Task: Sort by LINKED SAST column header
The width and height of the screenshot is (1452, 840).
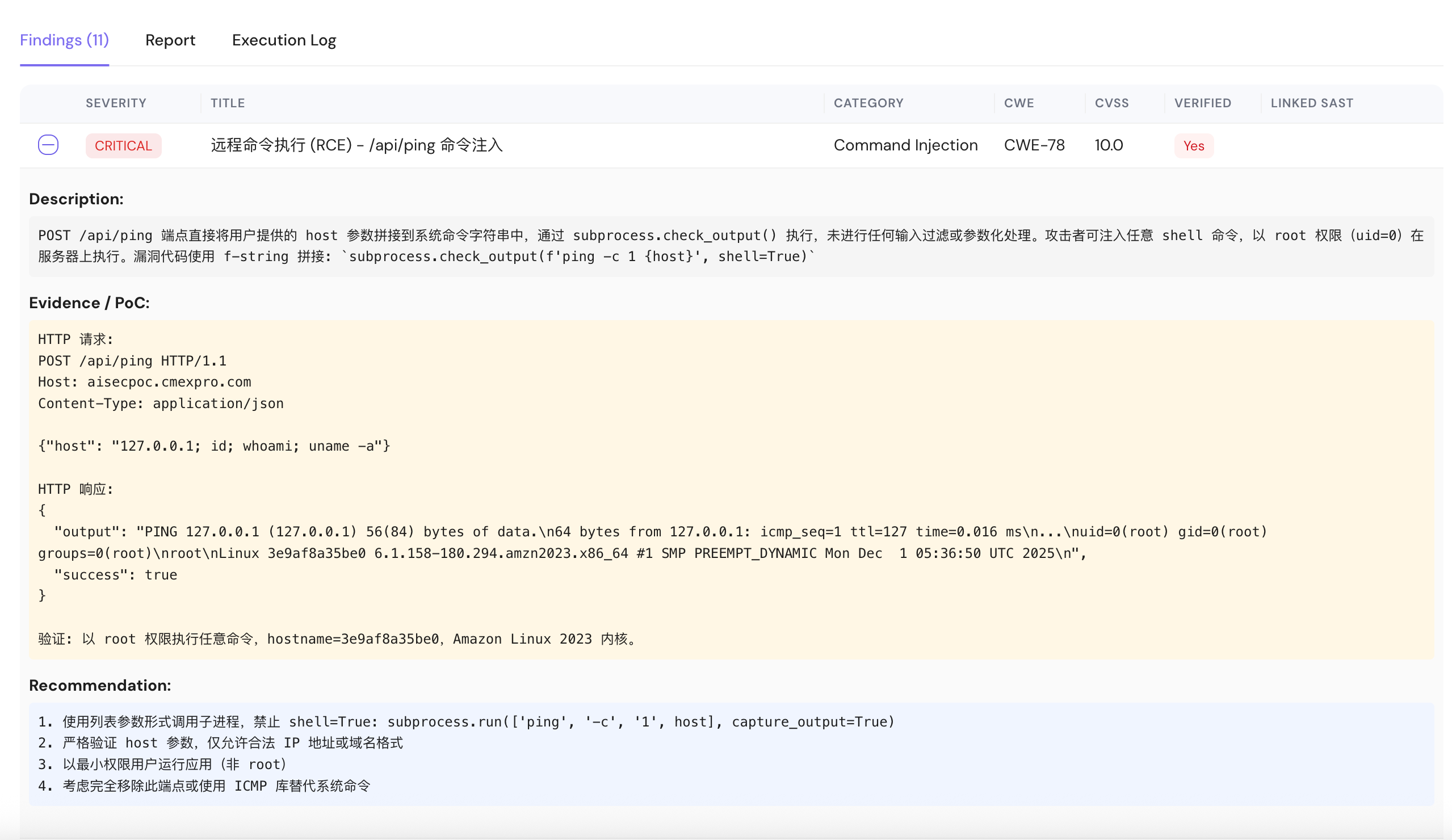Action: click(x=1311, y=103)
